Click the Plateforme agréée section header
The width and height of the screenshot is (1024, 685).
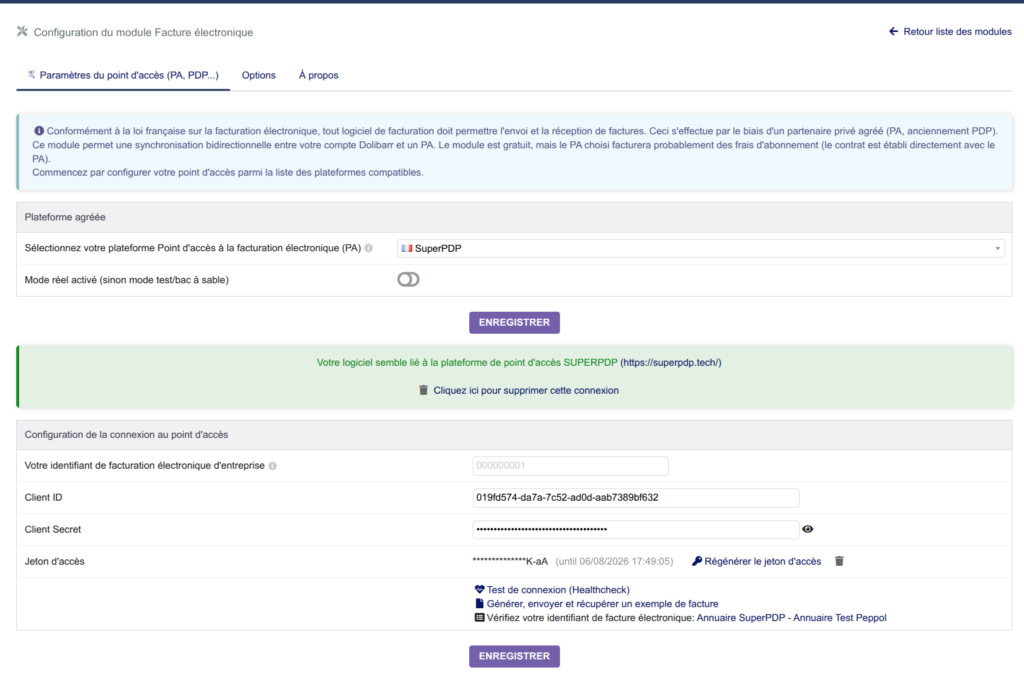pyautogui.click(x=514, y=217)
